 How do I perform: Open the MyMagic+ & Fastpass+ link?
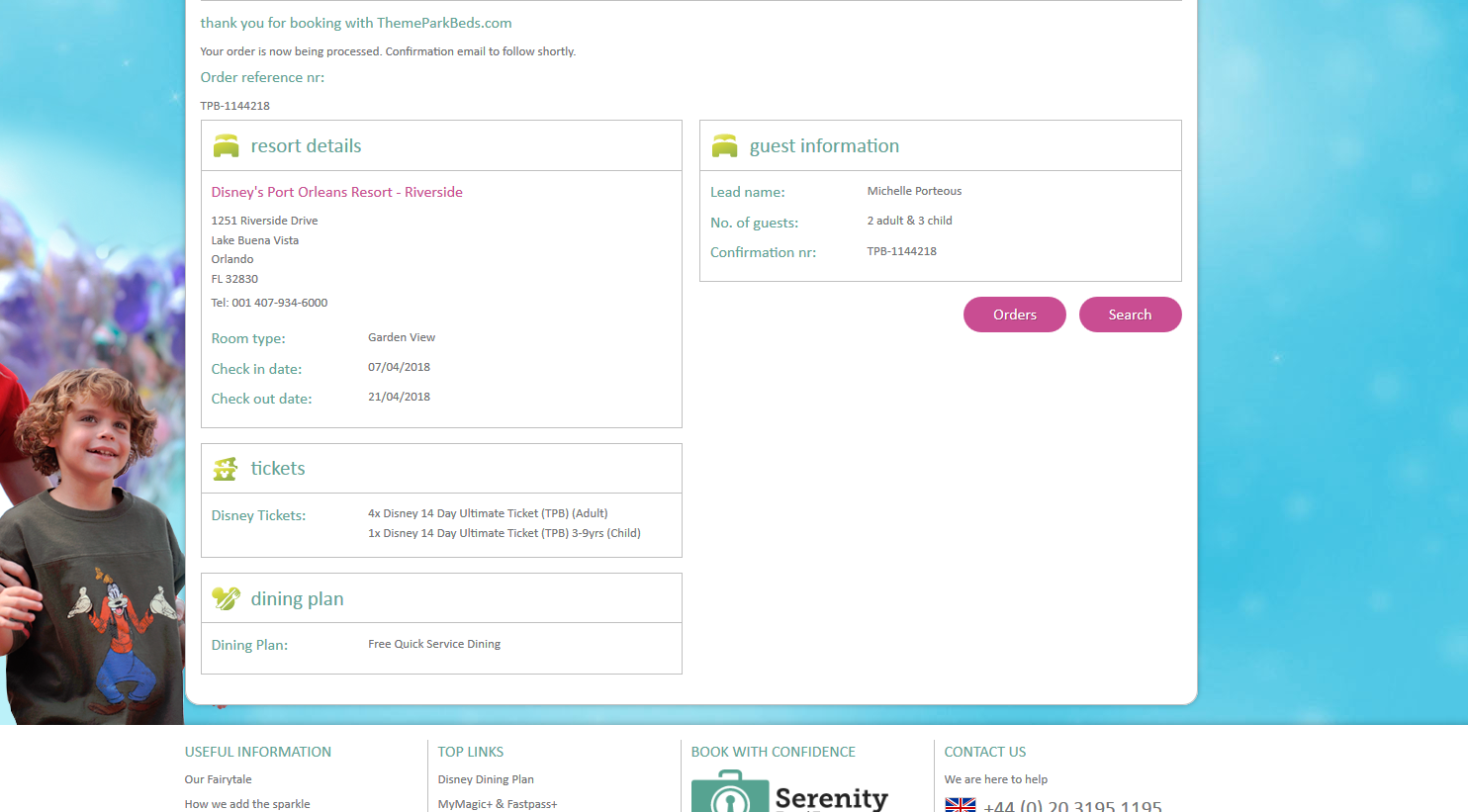coord(498,804)
